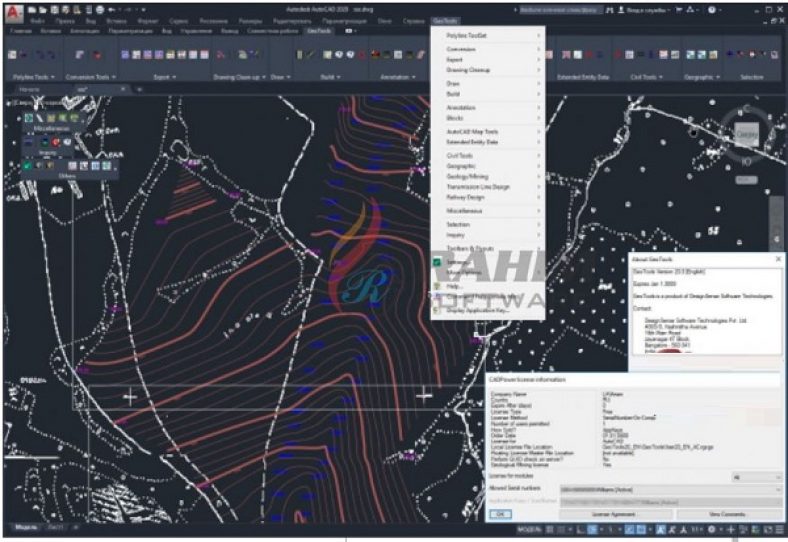Viewport: 788px width, 542px height.
Task: Click the Help... item icon in GeoTools menu
Action: (437, 286)
